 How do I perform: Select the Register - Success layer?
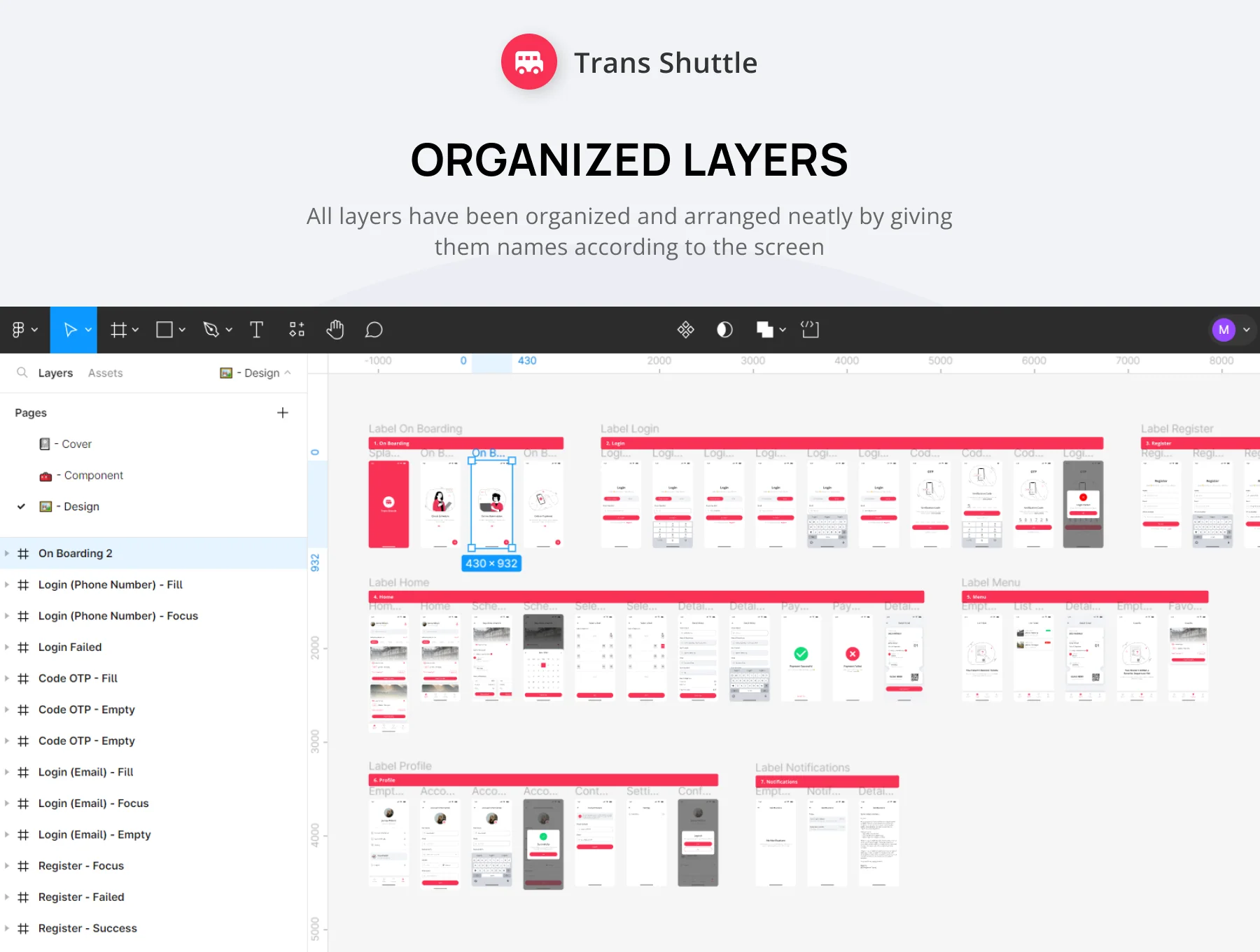click(x=153, y=928)
